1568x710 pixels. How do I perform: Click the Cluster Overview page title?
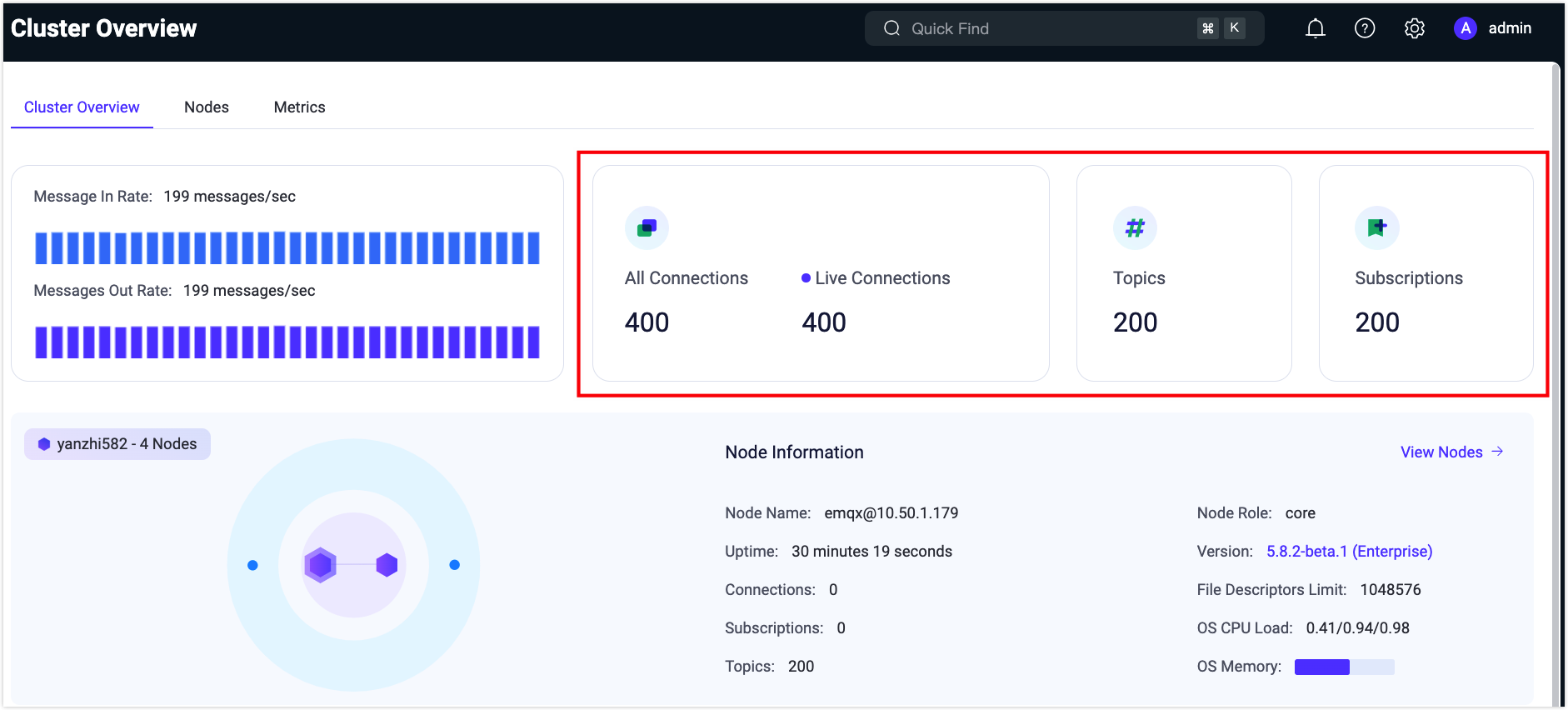(x=104, y=28)
